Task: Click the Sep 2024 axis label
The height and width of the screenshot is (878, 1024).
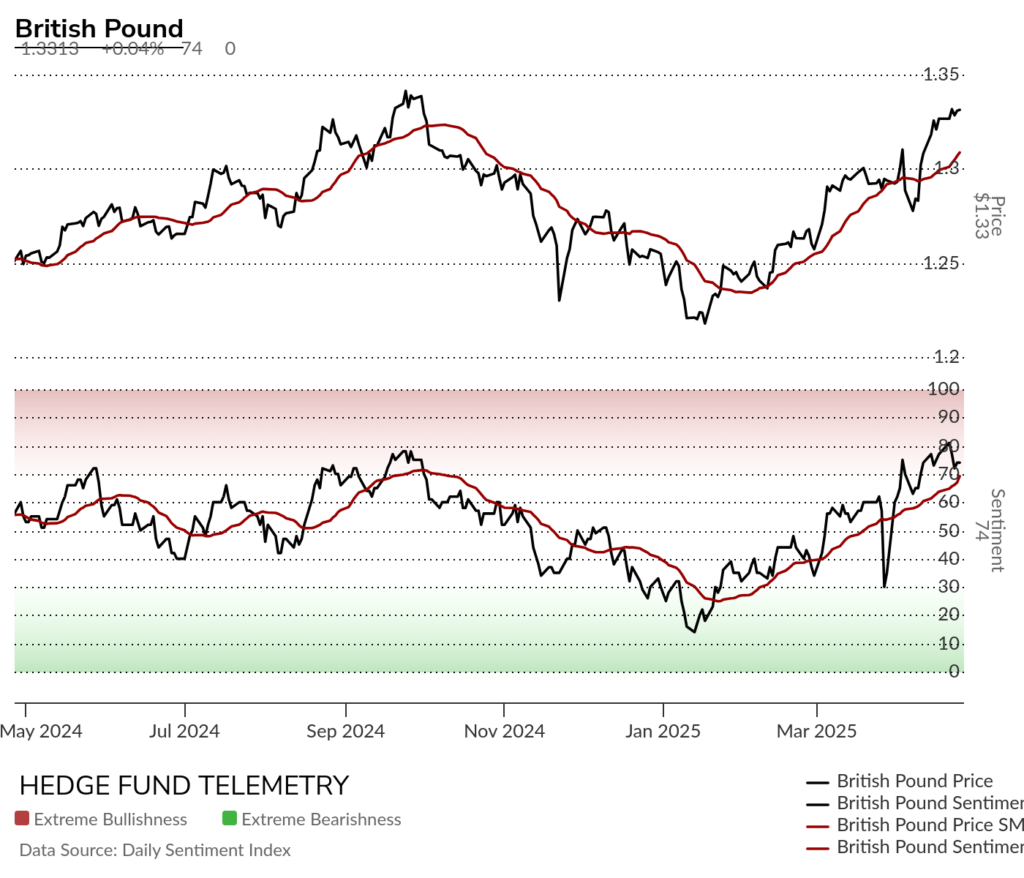Action: coord(345,731)
